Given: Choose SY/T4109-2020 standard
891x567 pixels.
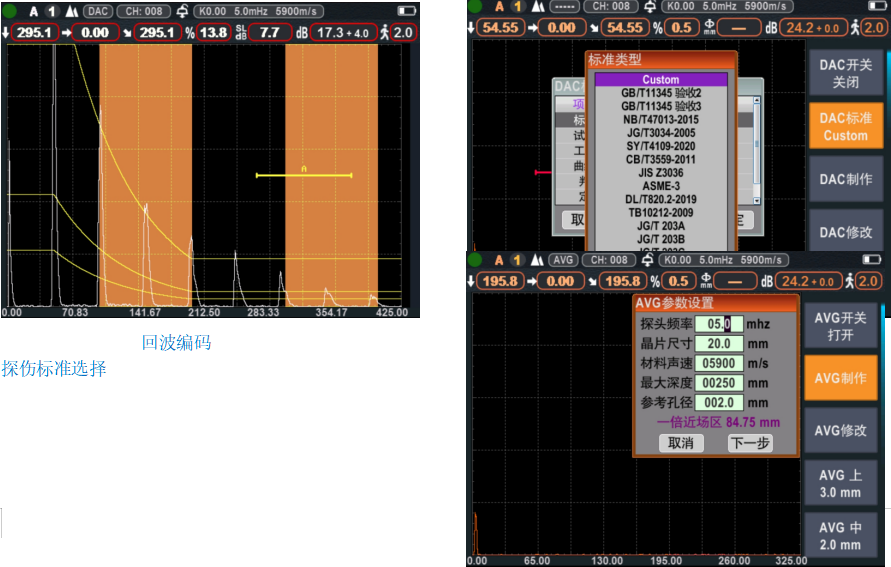Looking at the screenshot, I should [661, 146].
